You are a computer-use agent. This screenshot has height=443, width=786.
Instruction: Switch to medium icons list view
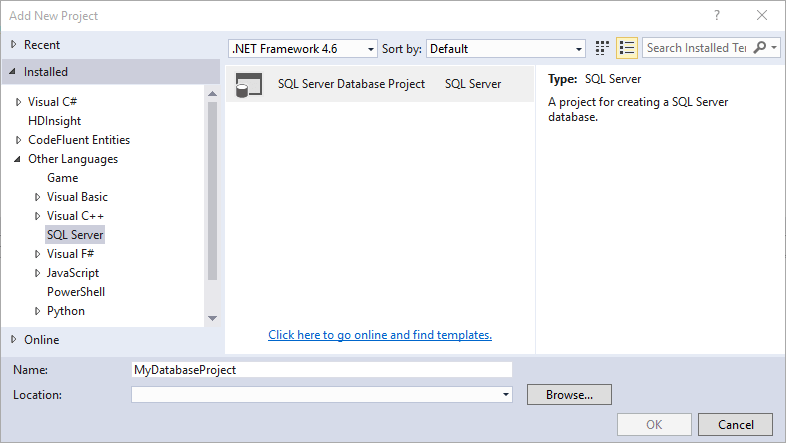click(627, 48)
